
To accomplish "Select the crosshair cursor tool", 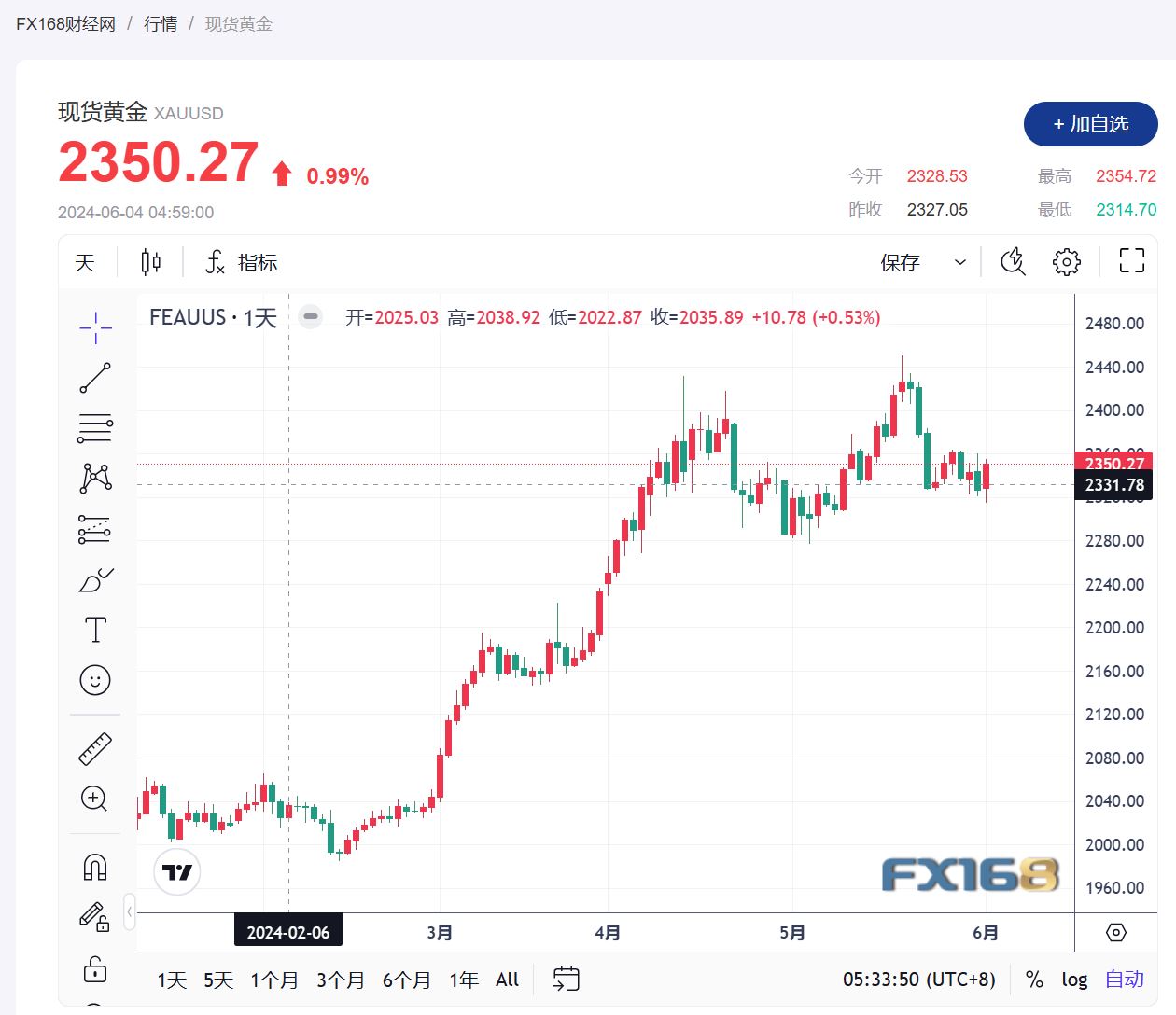I will pos(95,327).
